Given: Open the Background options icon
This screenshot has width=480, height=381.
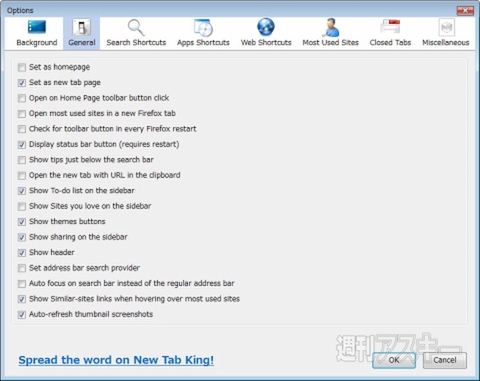Looking at the screenshot, I should [x=37, y=27].
